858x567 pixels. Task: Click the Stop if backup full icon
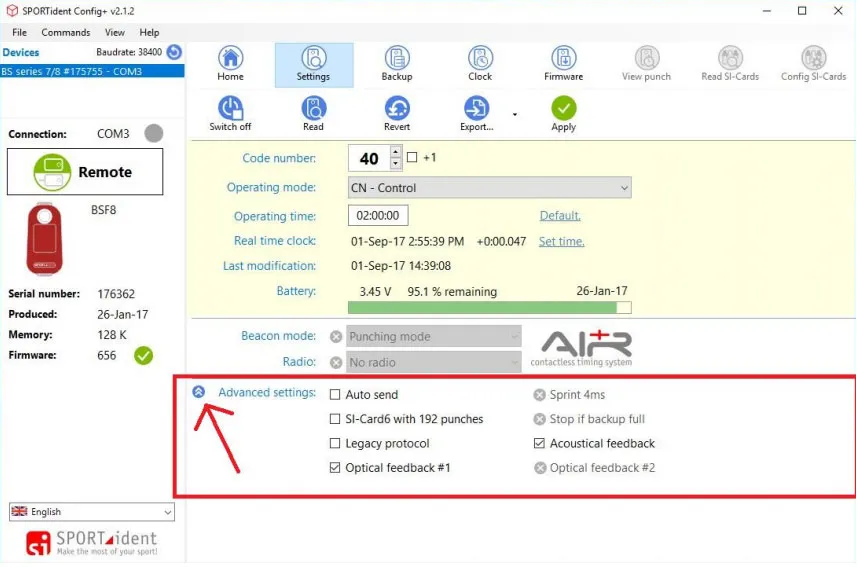pos(540,420)
